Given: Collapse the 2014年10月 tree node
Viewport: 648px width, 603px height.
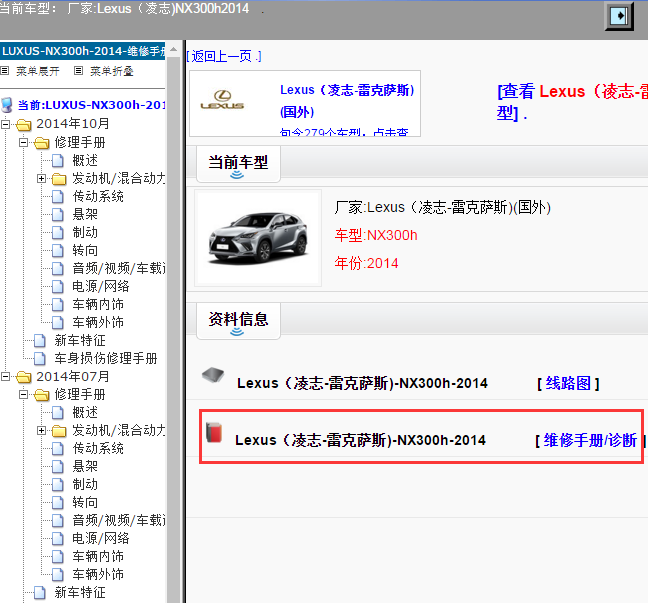Looking at the screenshot, I should 5,124.
